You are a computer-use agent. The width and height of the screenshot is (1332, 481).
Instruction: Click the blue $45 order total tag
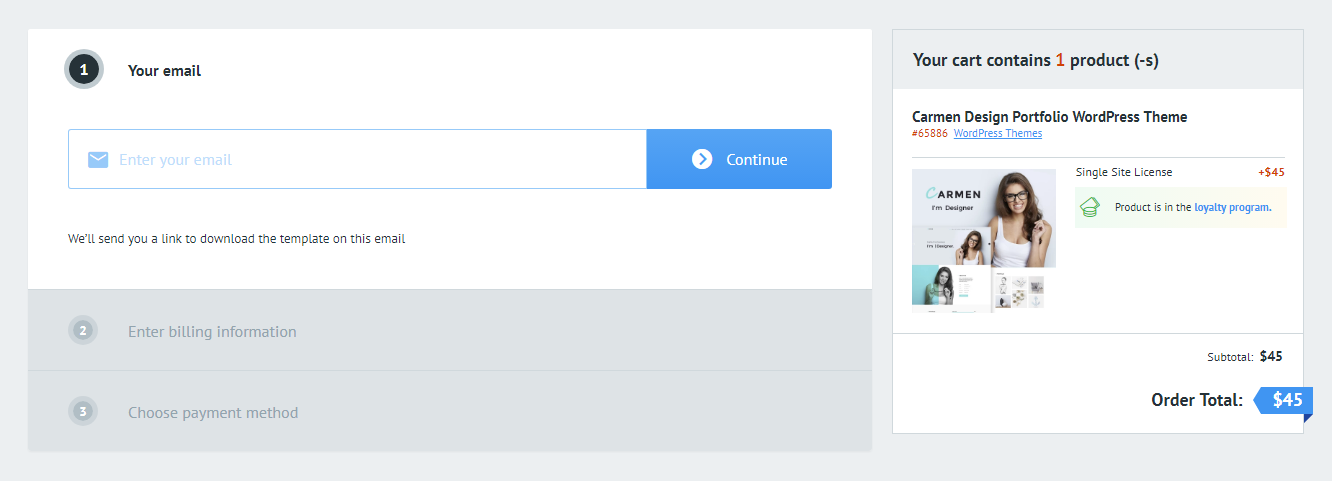point(1286,400)
